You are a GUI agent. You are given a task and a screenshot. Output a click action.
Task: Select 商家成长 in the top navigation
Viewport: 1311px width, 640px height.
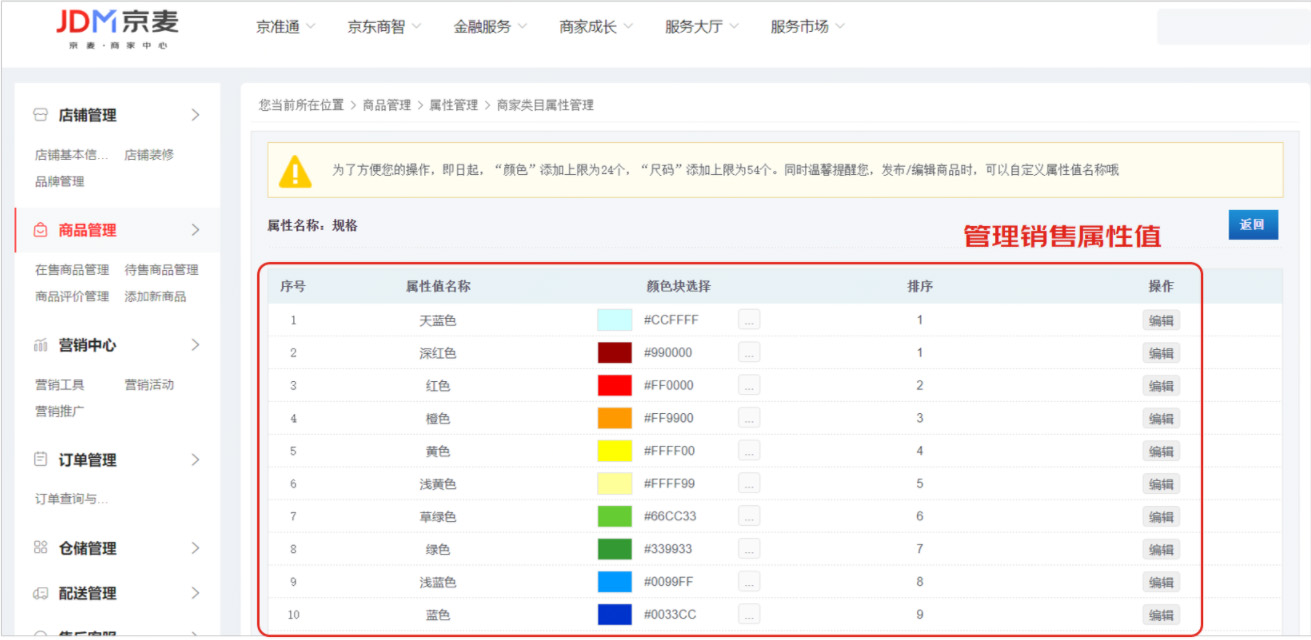click(x=588, y=26)
